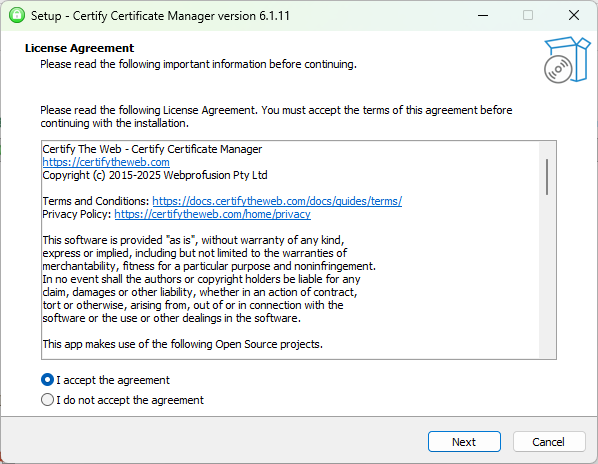
Task: Click the installer box and disc icon
Action: pos(567,59)
